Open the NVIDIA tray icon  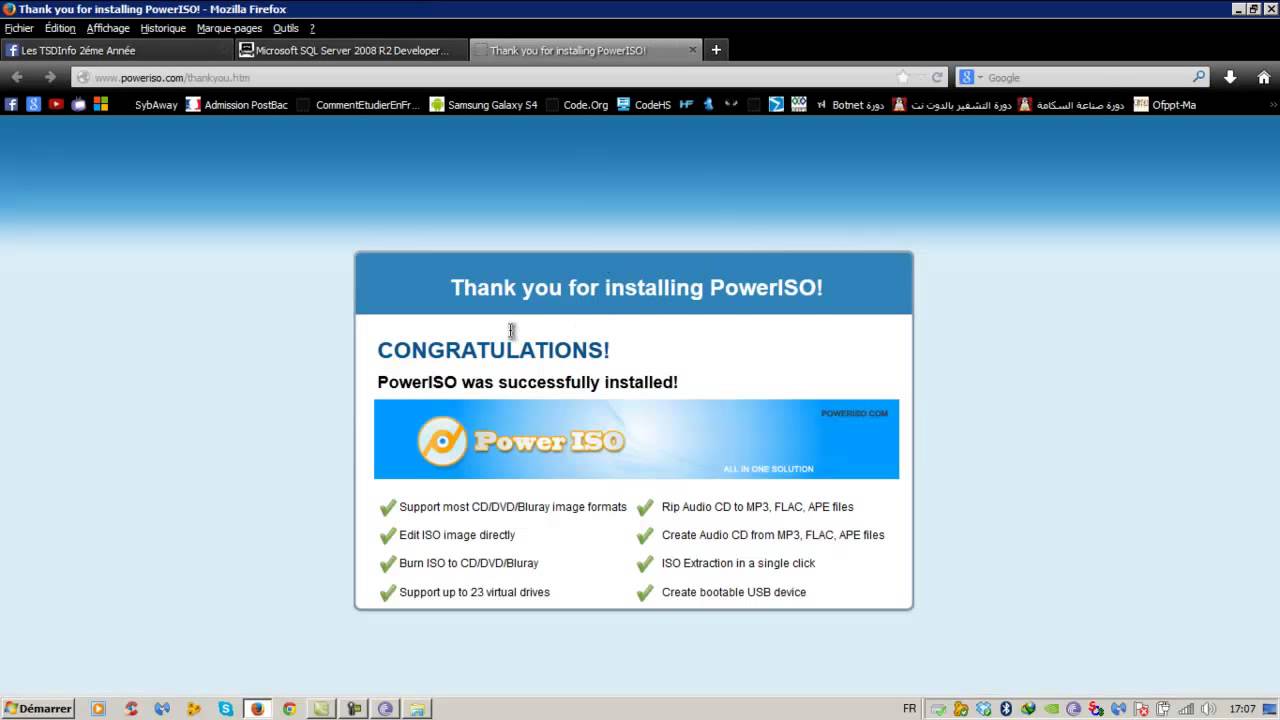point(1051,709)
